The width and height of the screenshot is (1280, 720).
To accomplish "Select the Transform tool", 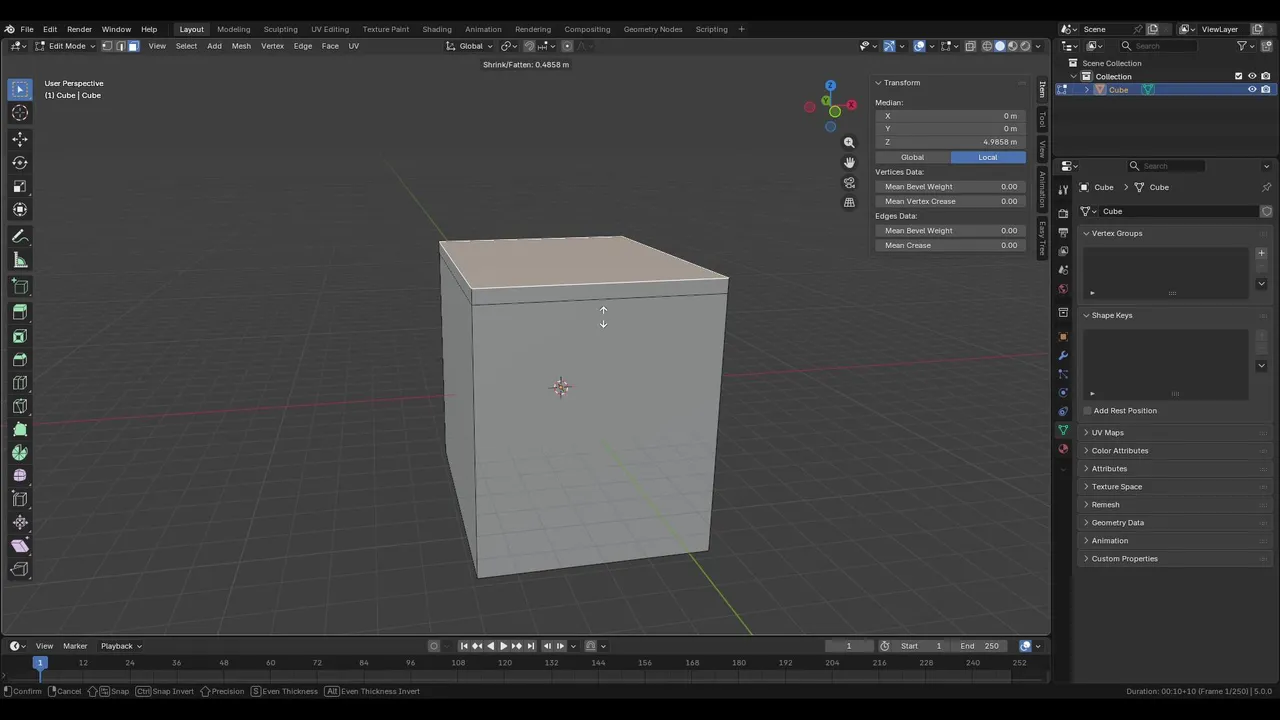I will 20,209.
